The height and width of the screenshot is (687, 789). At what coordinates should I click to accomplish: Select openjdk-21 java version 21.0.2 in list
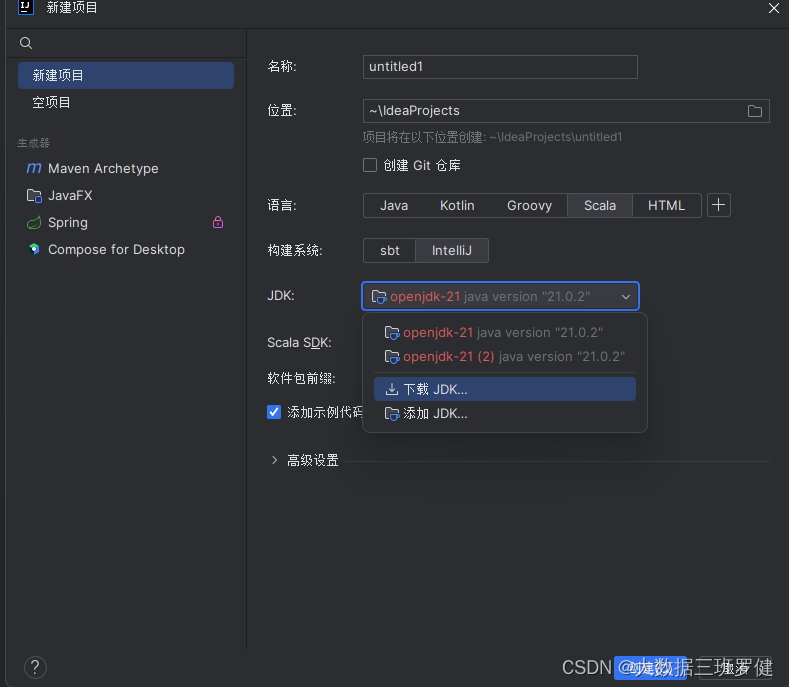tap(505, 333)
